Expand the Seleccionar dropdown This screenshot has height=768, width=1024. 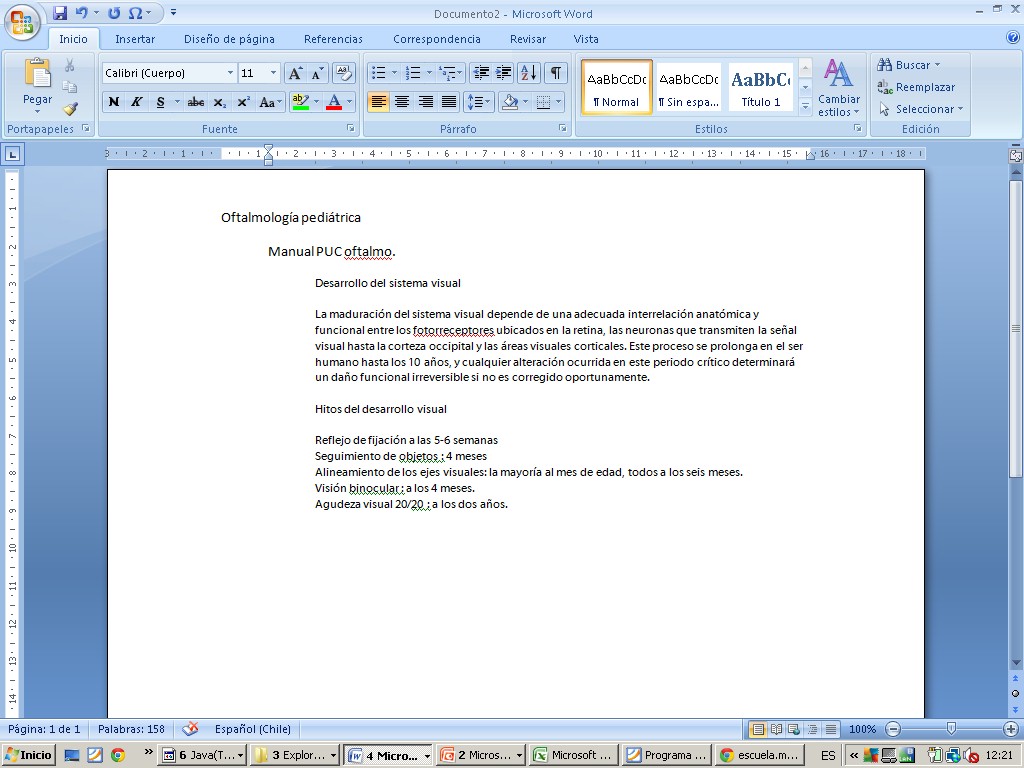(x=921, y=109)
